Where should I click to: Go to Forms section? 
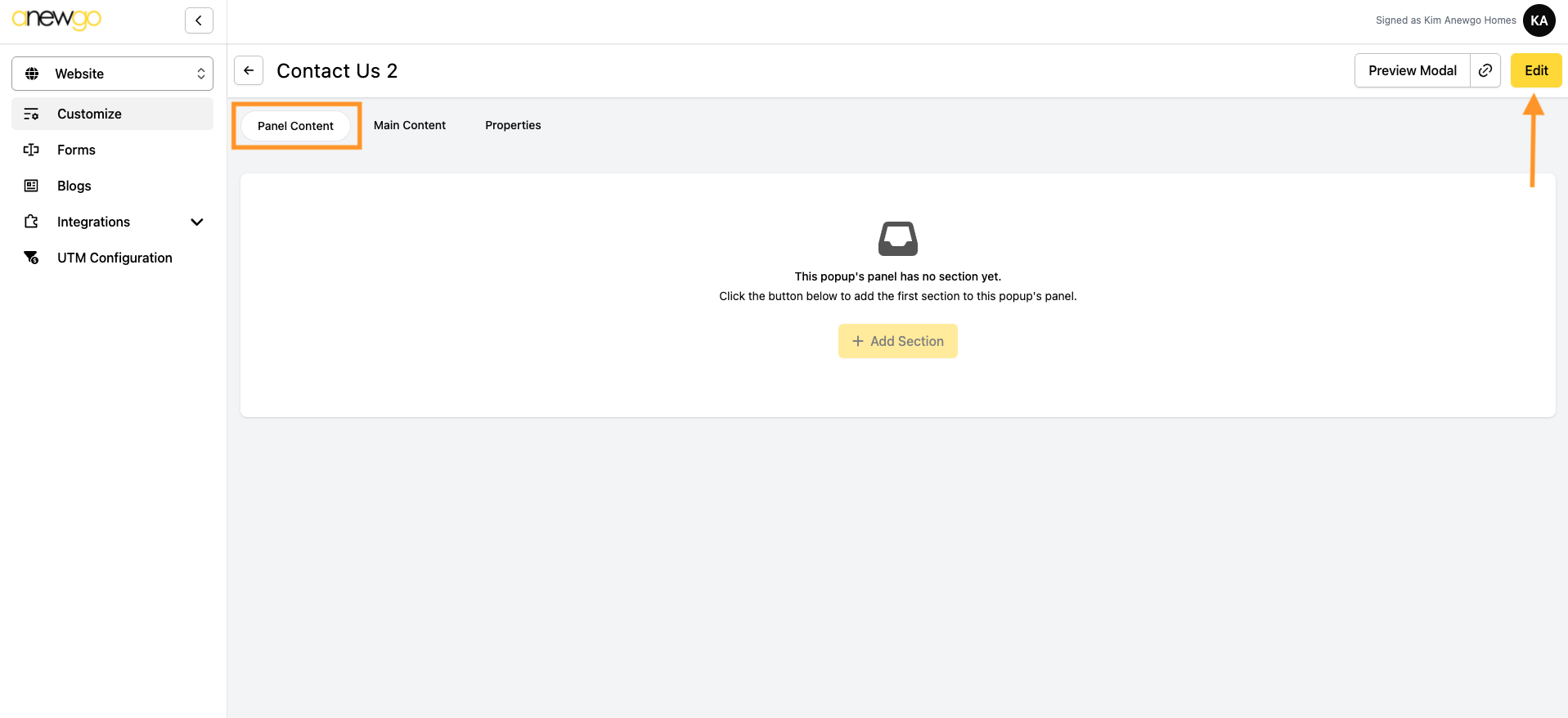[76, 150]
